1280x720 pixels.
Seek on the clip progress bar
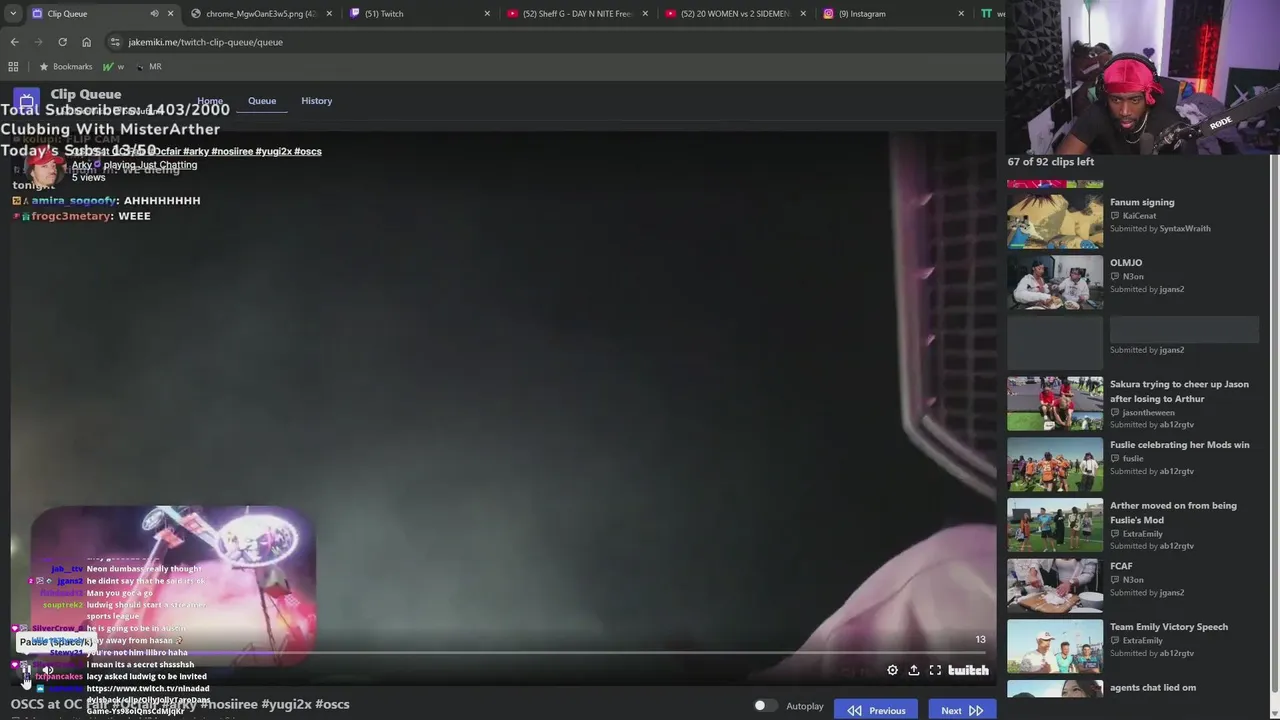click(x=503, y=652)
